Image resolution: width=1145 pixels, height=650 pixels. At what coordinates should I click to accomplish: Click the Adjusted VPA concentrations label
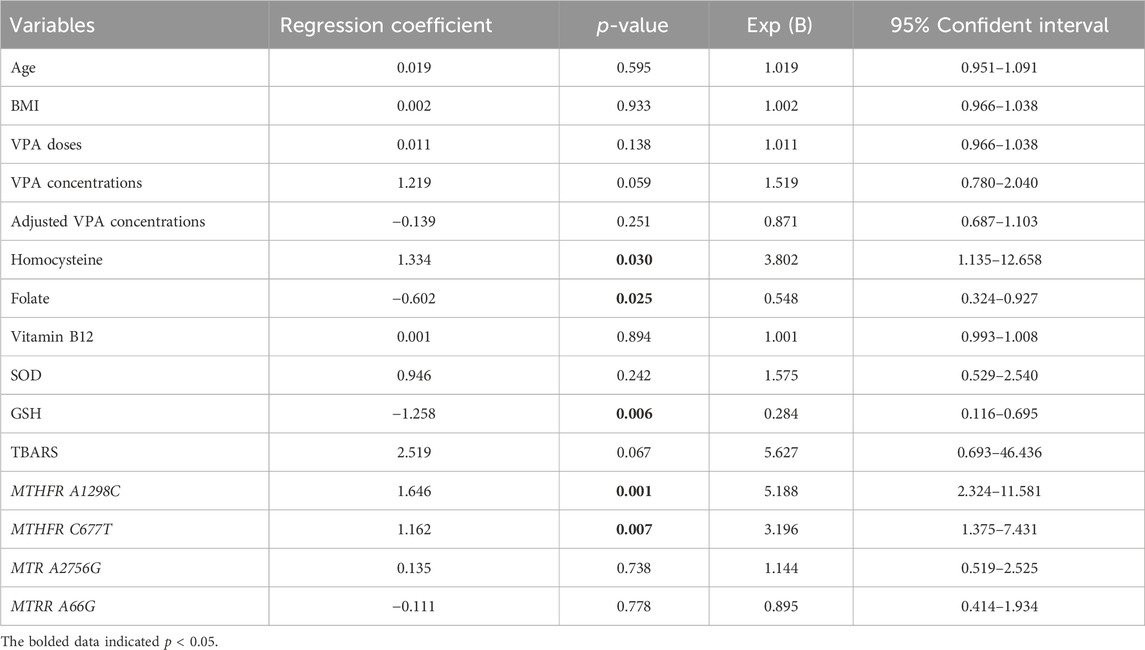[x=107, y=221]
